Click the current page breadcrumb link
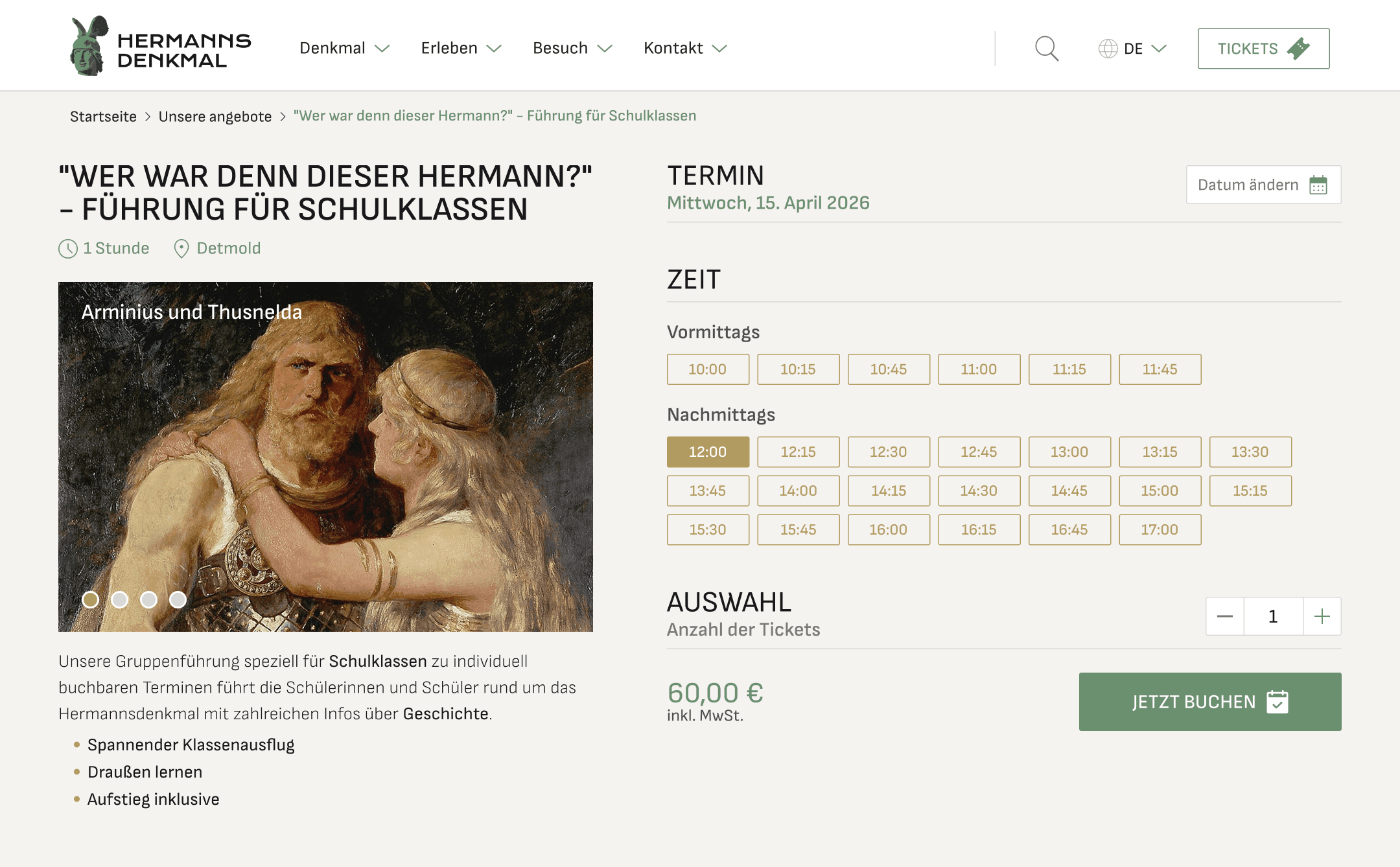 pyautogui.click(x=495, y=116)
